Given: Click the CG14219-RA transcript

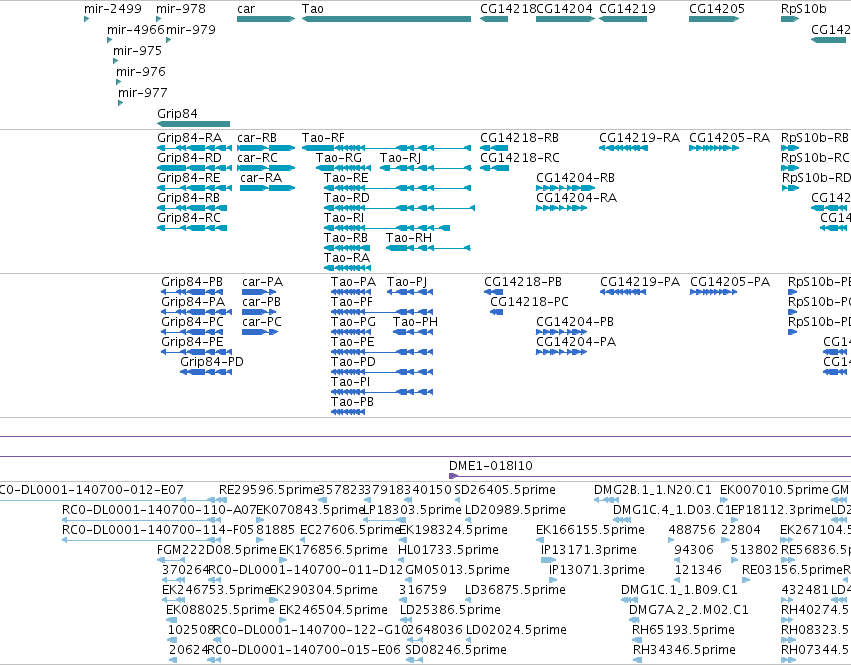Looking at the screenshot, I should (x=623, y=148).
